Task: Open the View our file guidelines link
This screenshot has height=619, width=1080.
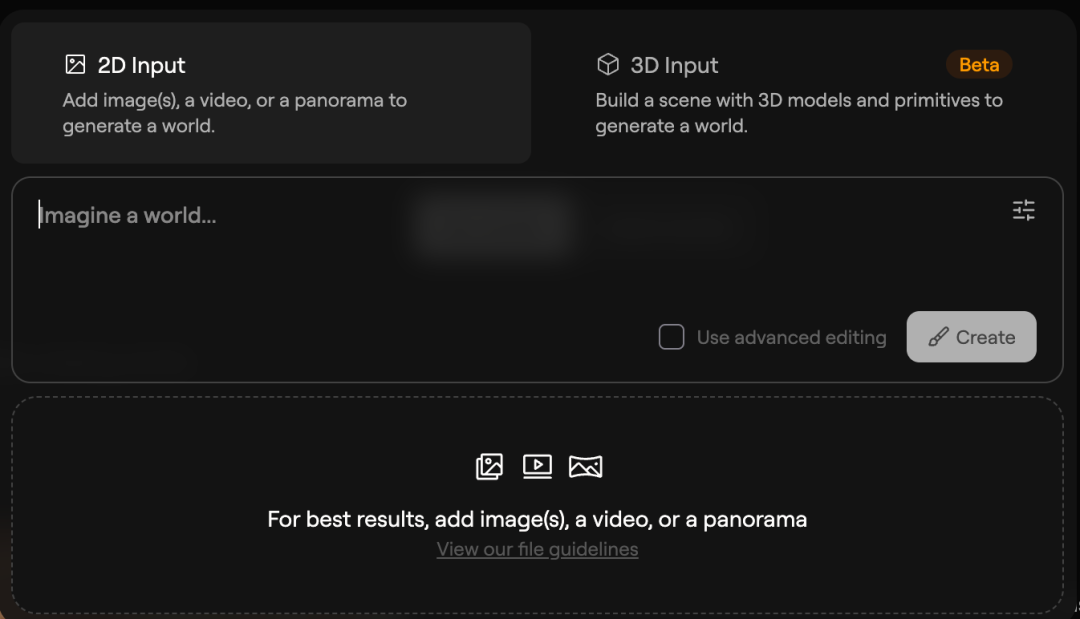Action: (x=537, y=549)
